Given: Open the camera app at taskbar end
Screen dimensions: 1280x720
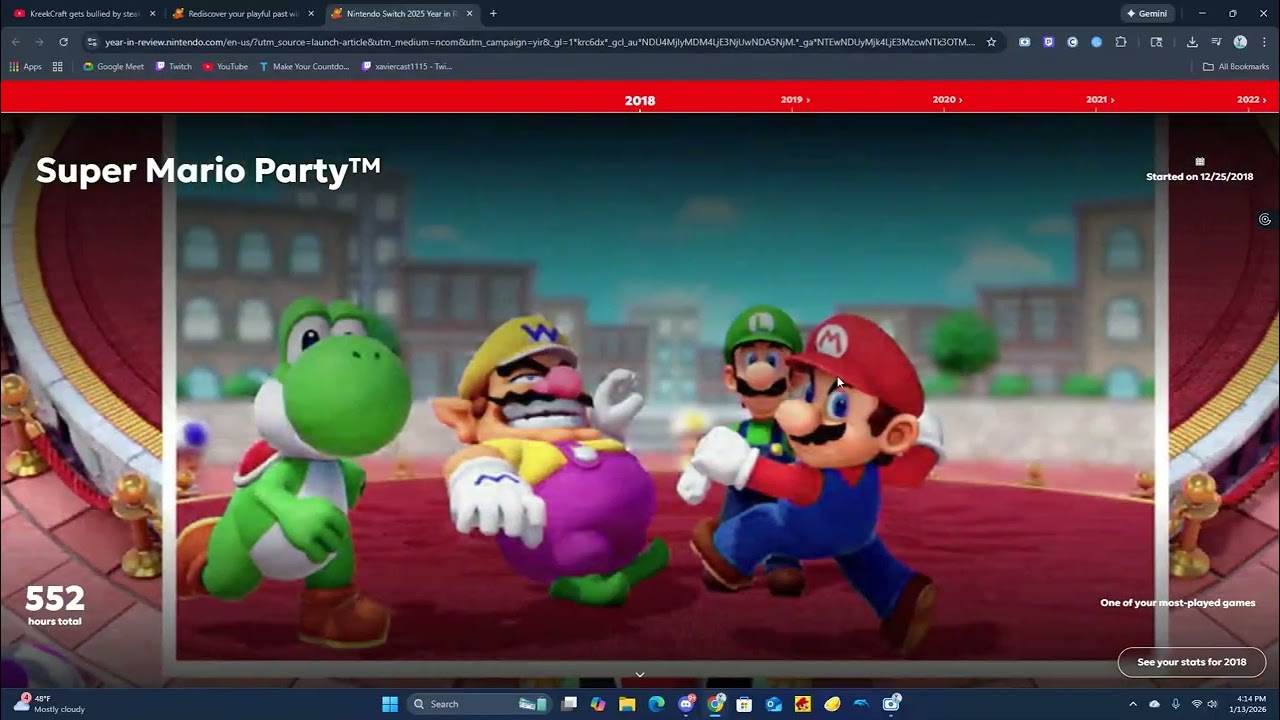Looking at the screenshot, I should (x=891, y=703).
